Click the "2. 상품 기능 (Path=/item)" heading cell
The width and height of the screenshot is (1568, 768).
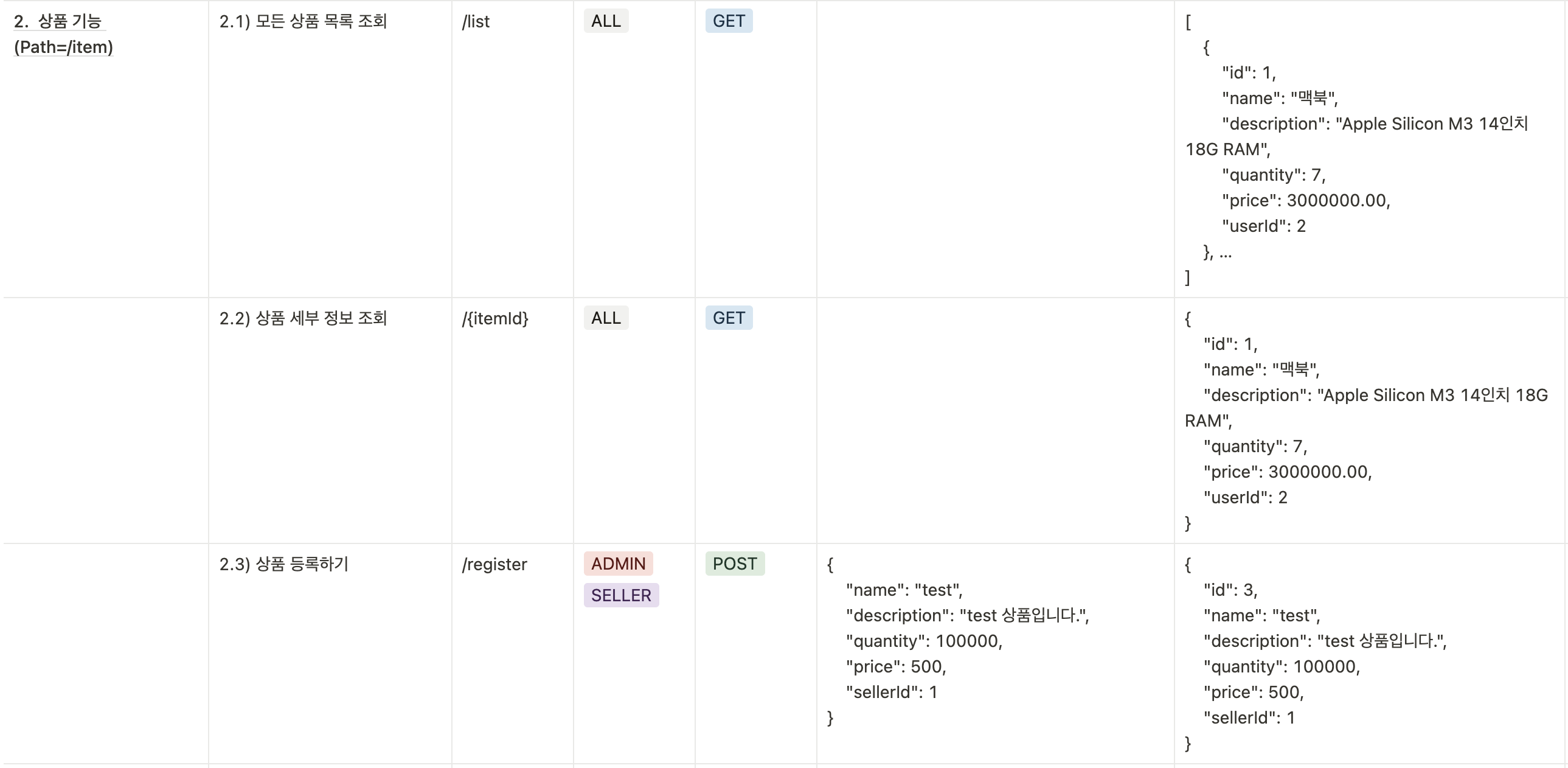63,34
